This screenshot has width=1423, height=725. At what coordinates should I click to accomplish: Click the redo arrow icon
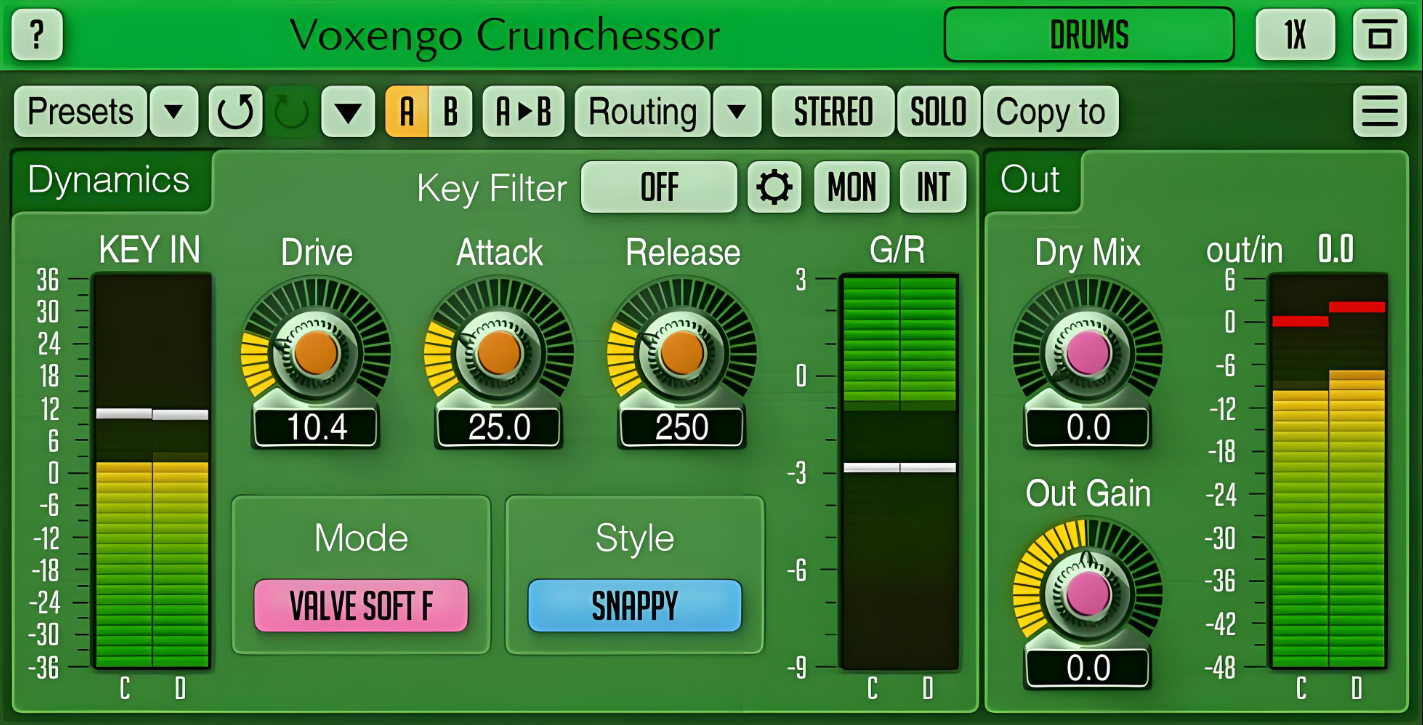click(291, 111)
